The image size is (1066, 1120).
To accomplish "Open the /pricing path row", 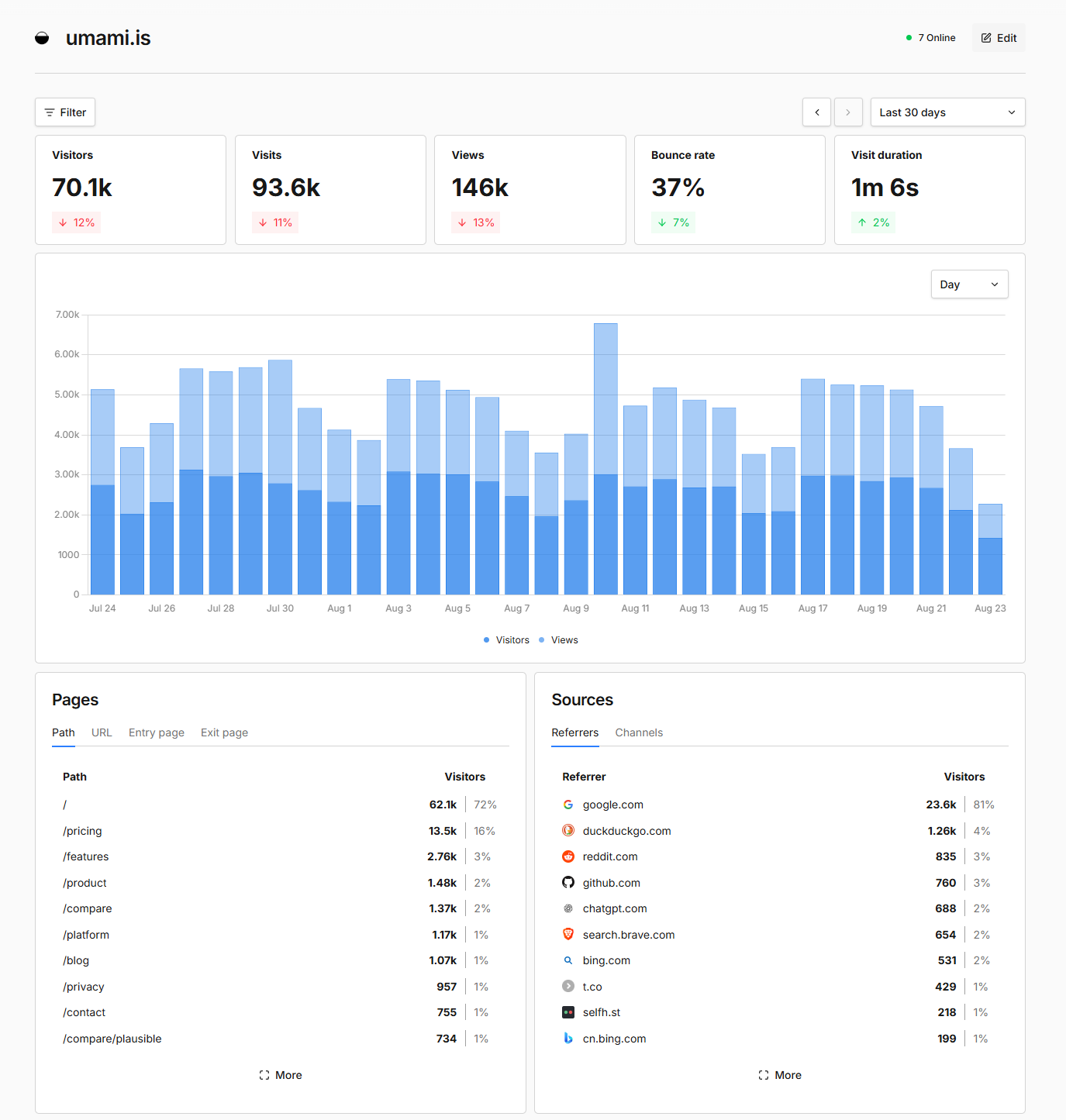I will pos(280,831).
